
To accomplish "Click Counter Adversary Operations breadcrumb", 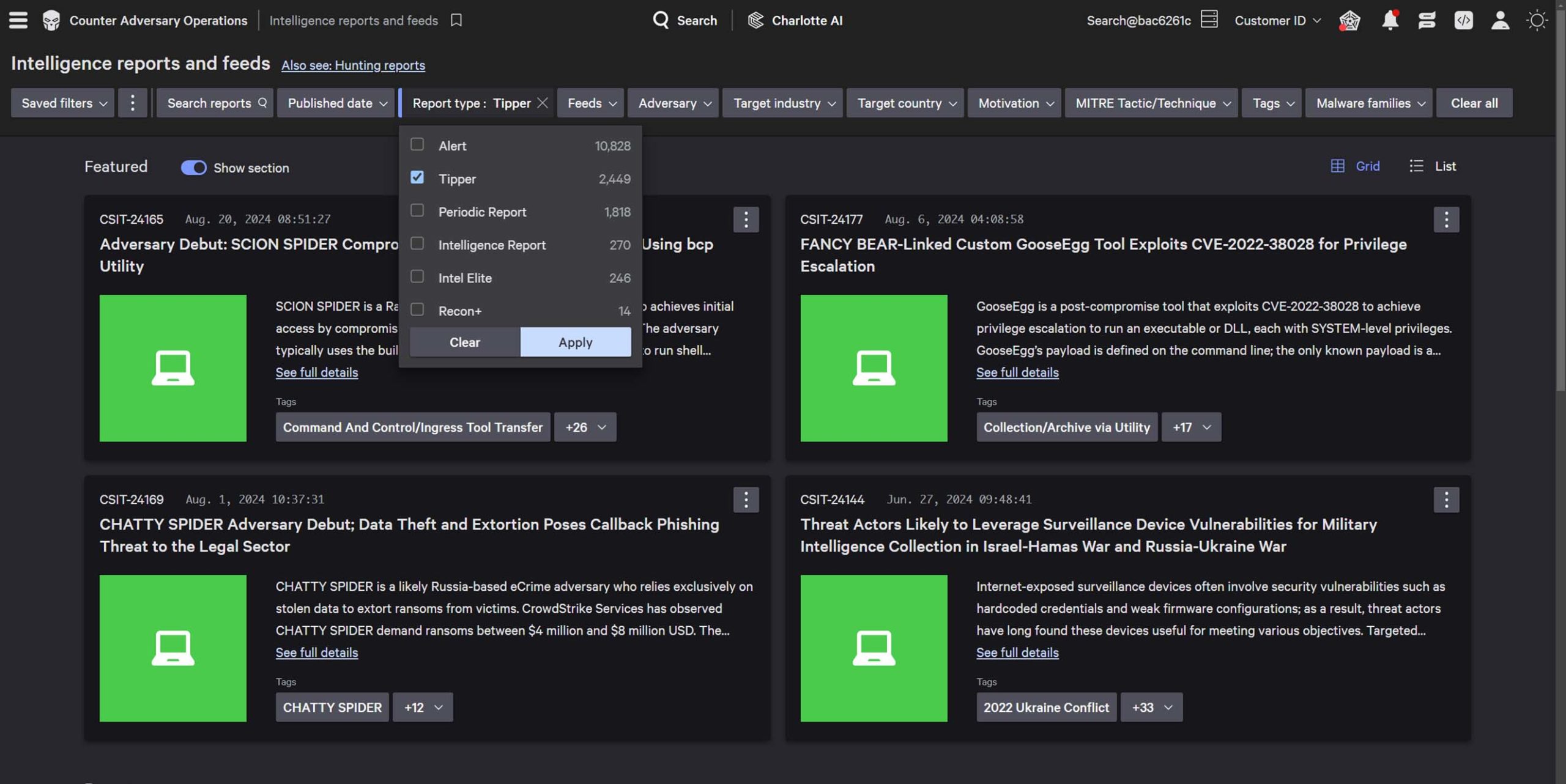I will tap(158, 20).
